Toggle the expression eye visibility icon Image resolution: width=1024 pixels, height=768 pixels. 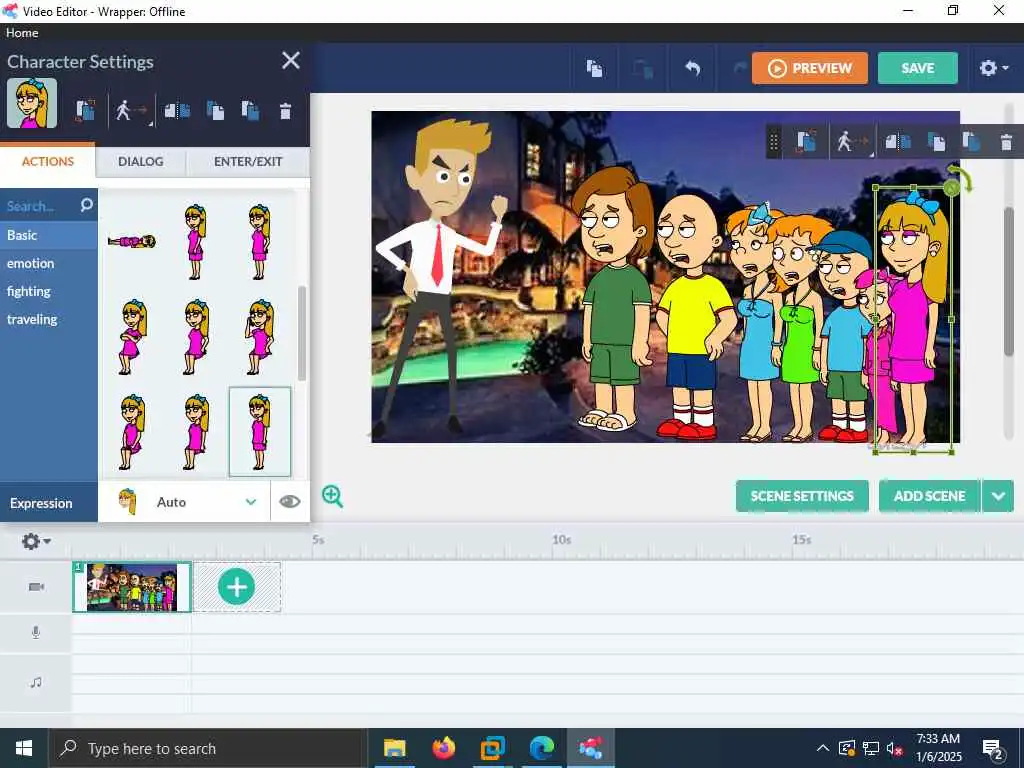click(x=289, y=502)
